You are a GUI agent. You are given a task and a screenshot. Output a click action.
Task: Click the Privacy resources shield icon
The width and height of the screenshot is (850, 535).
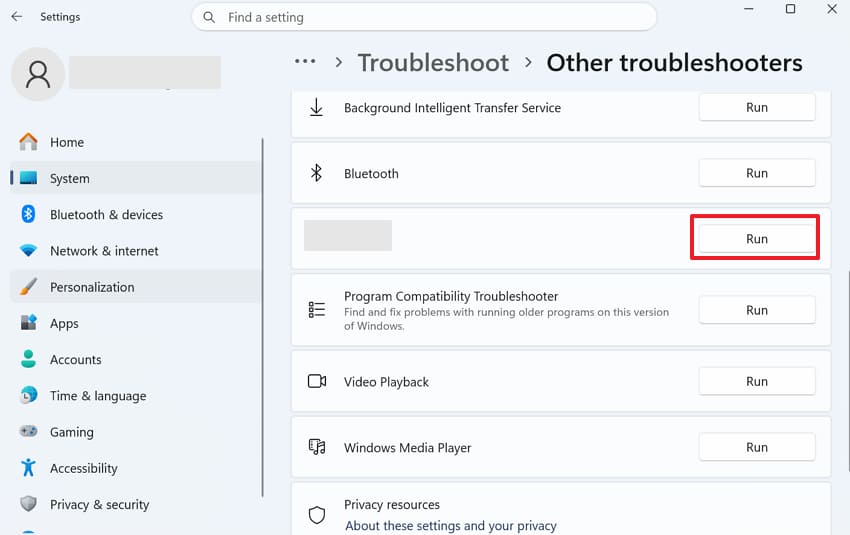tap(317, 515)
